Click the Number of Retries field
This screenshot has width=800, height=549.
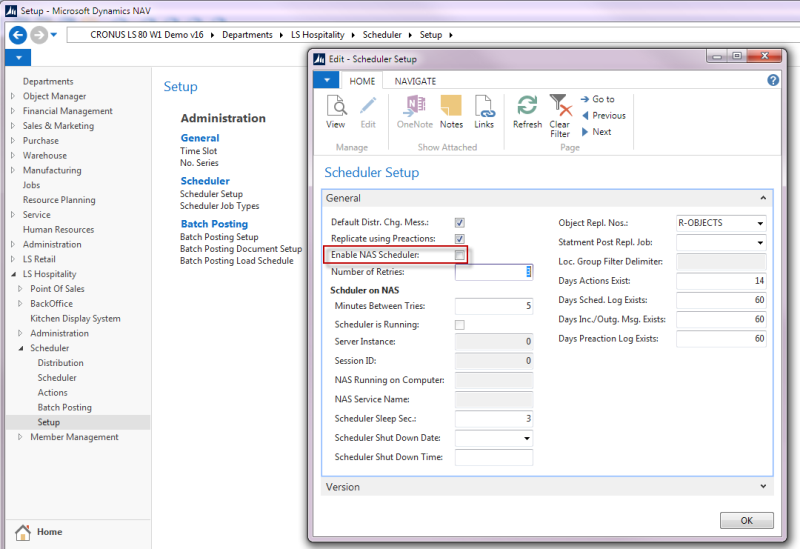(494, 272)
